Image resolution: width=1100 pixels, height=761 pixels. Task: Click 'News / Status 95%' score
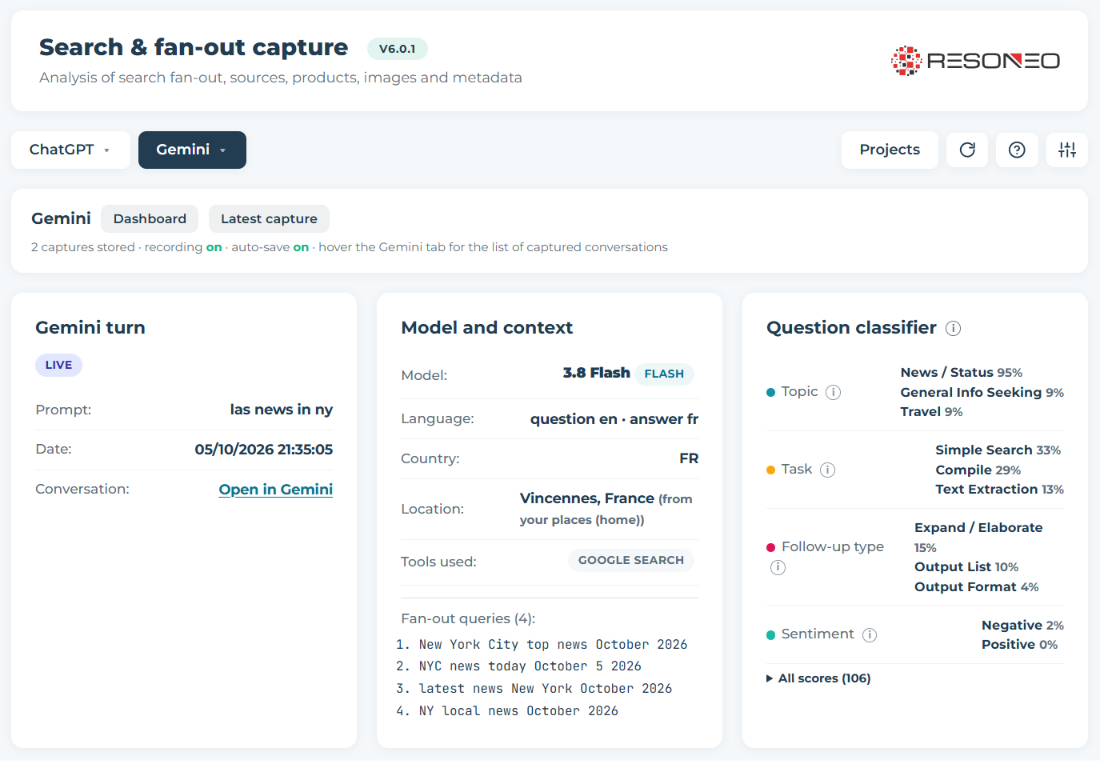click(961, 372)
